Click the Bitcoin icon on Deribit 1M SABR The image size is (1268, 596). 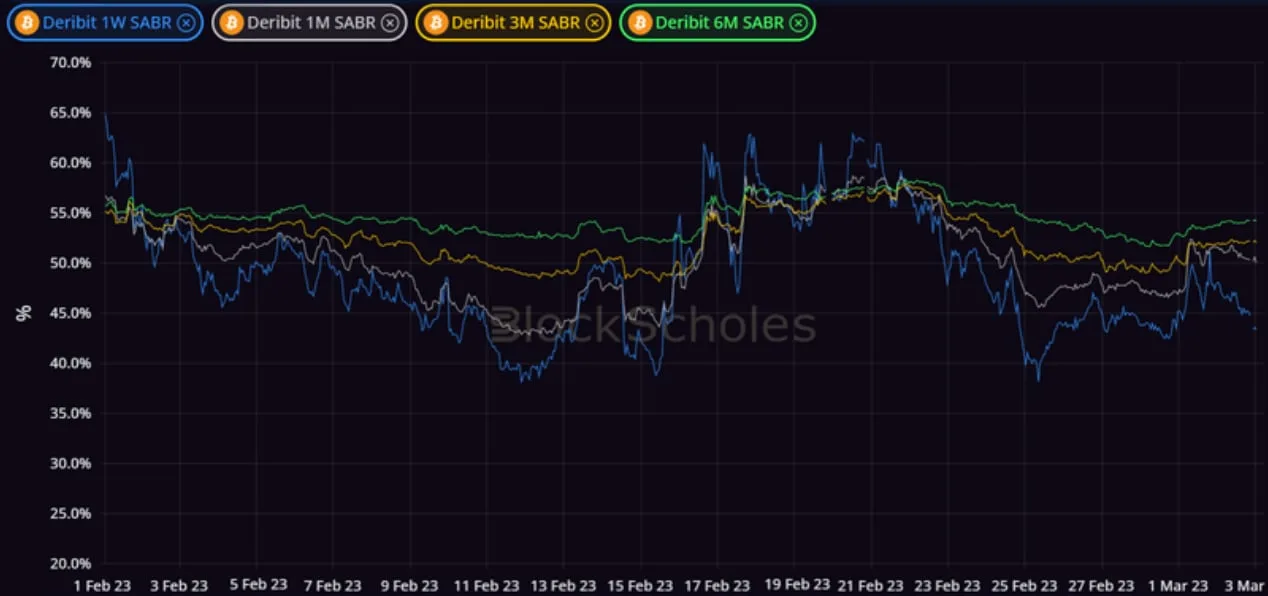[231, 22]
